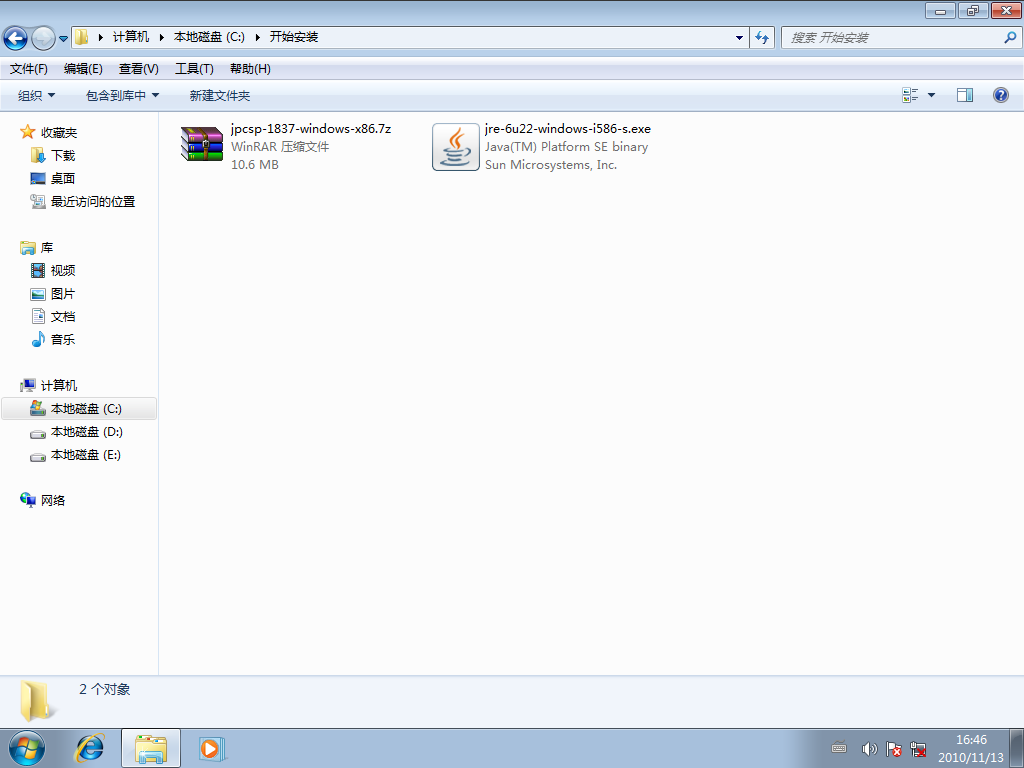Open 音乐 library

(x=63, y=340)
